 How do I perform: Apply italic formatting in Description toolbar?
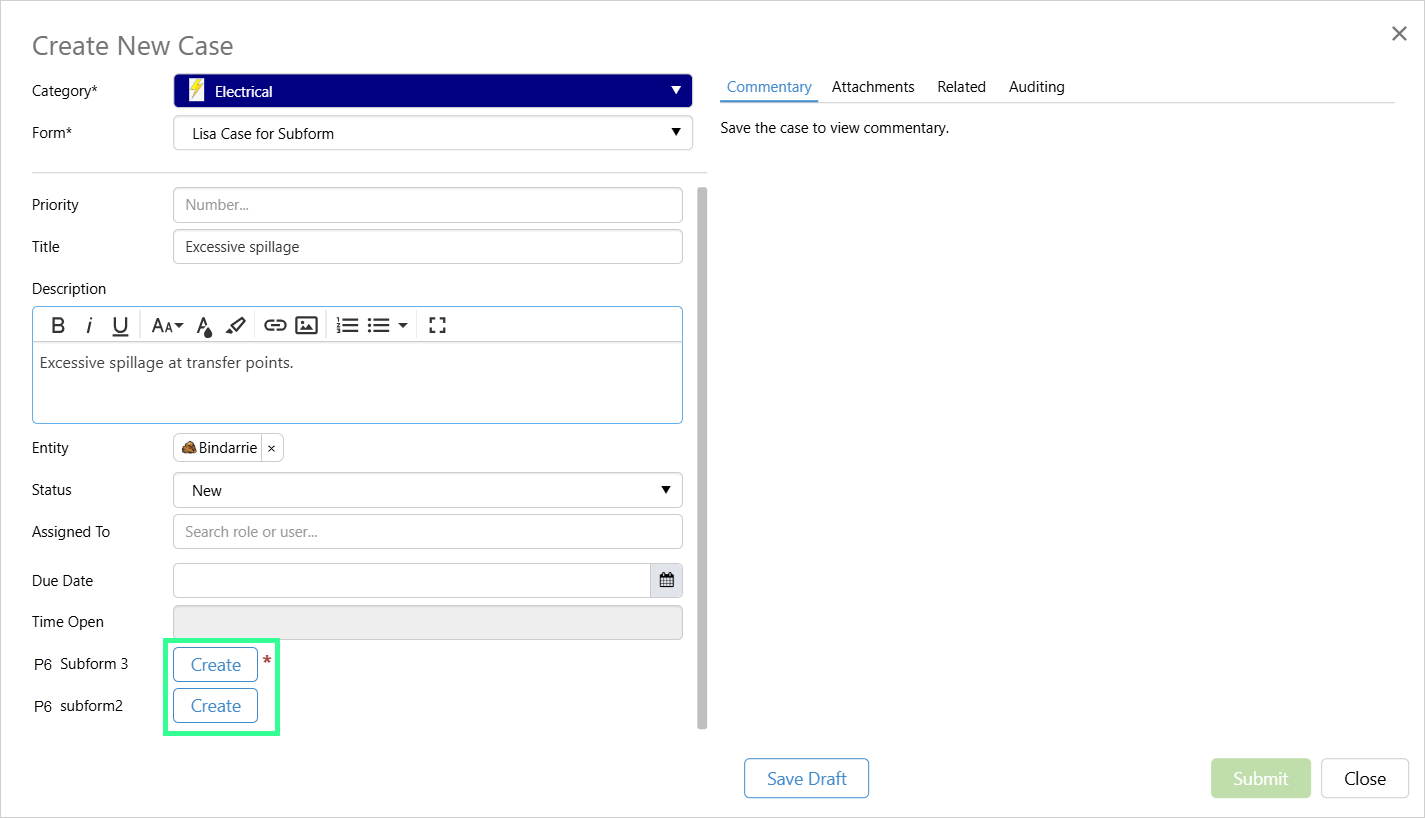[89, 325]
